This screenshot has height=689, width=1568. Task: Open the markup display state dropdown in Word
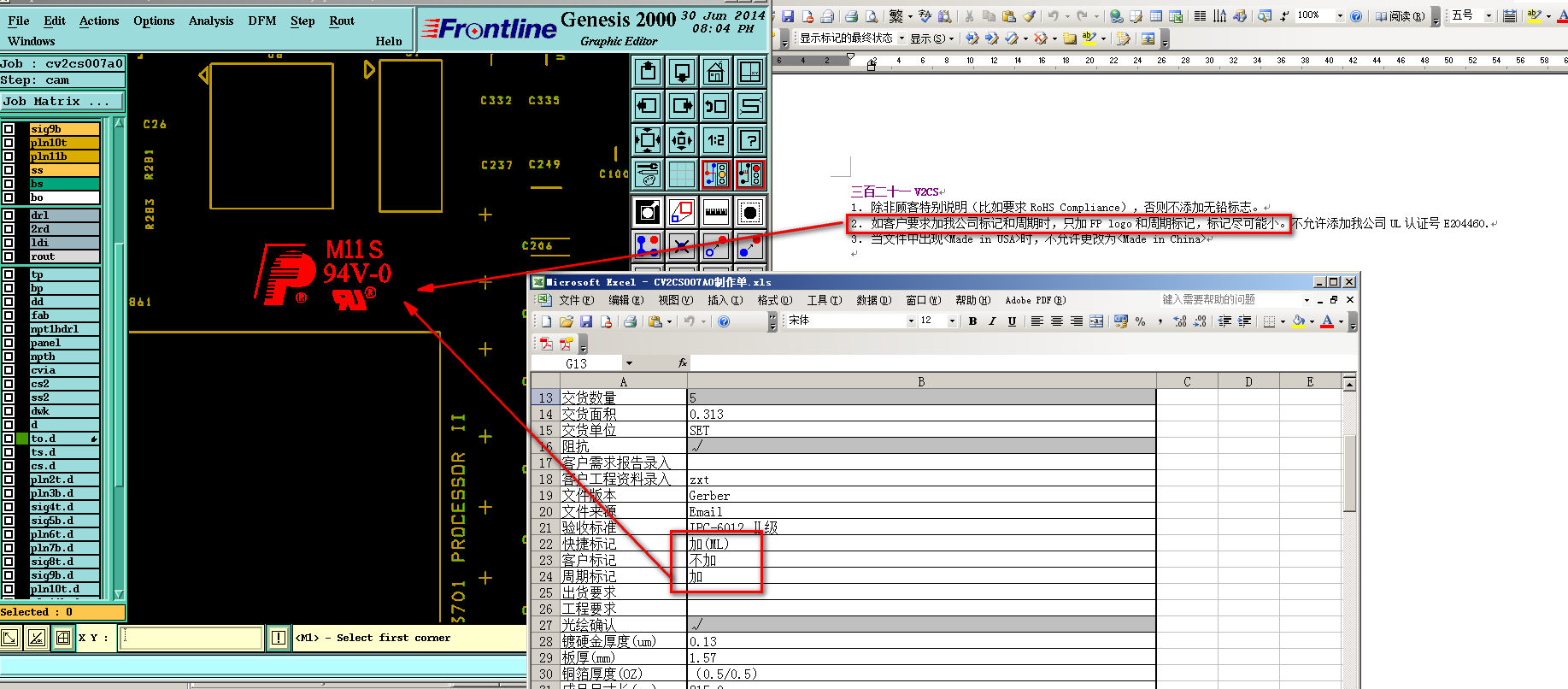coord(901,38)
